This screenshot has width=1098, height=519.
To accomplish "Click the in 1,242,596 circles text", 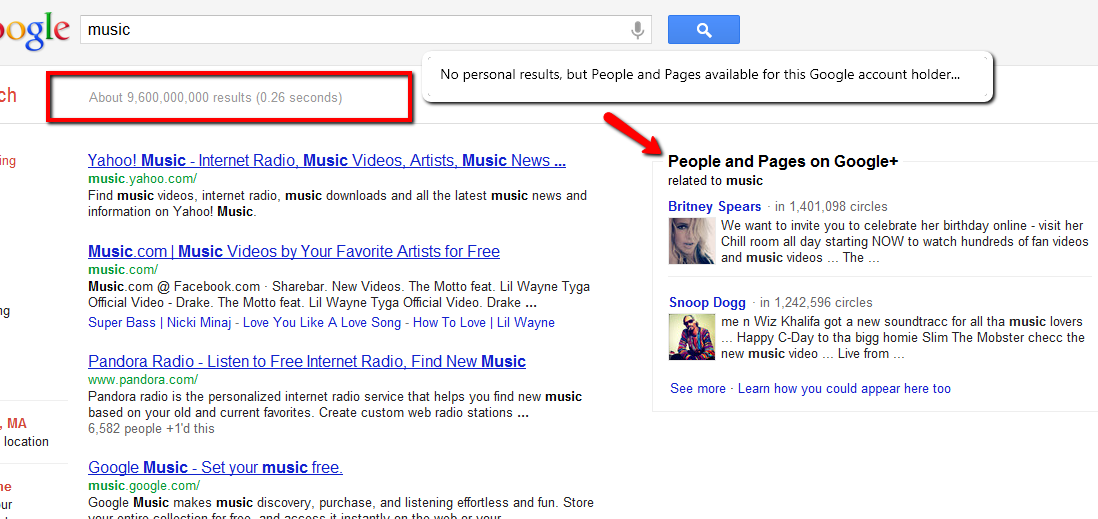I will click(816, 303).
